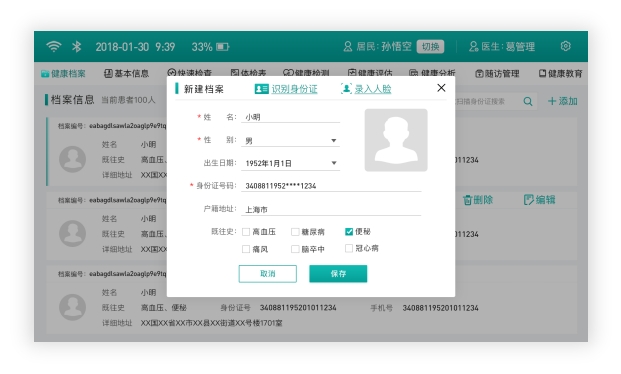The image size is (621, 374).
Task: Click the first record's avatar in background list
Action: point(72,159)
